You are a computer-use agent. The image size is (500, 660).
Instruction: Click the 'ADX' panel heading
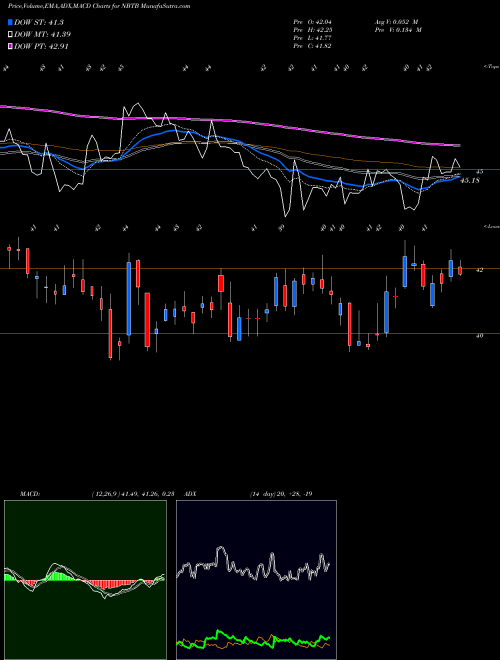coord(191,494)
